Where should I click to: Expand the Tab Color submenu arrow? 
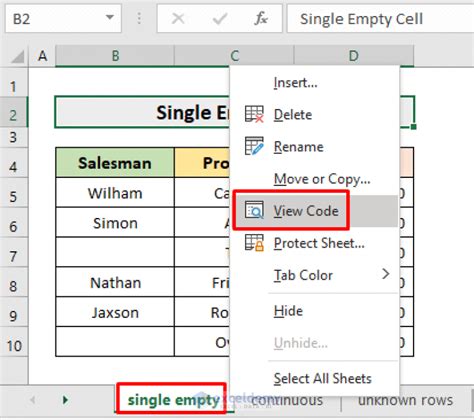[386, 274]
